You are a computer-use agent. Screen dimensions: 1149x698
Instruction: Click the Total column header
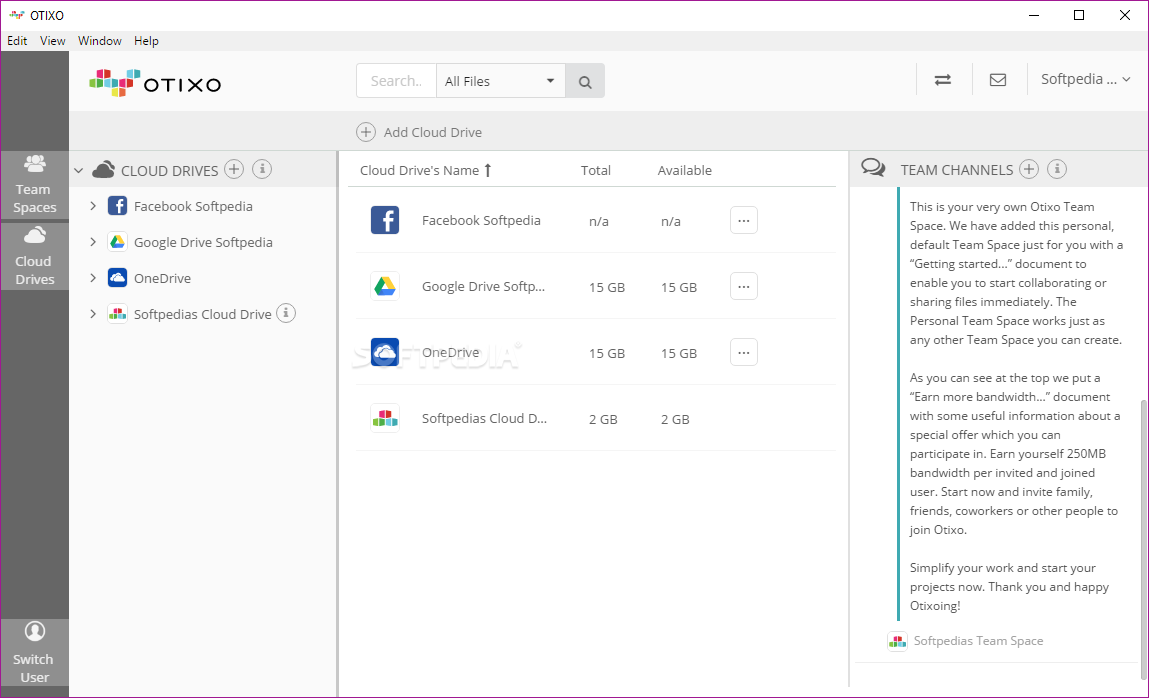coord(596,170)
